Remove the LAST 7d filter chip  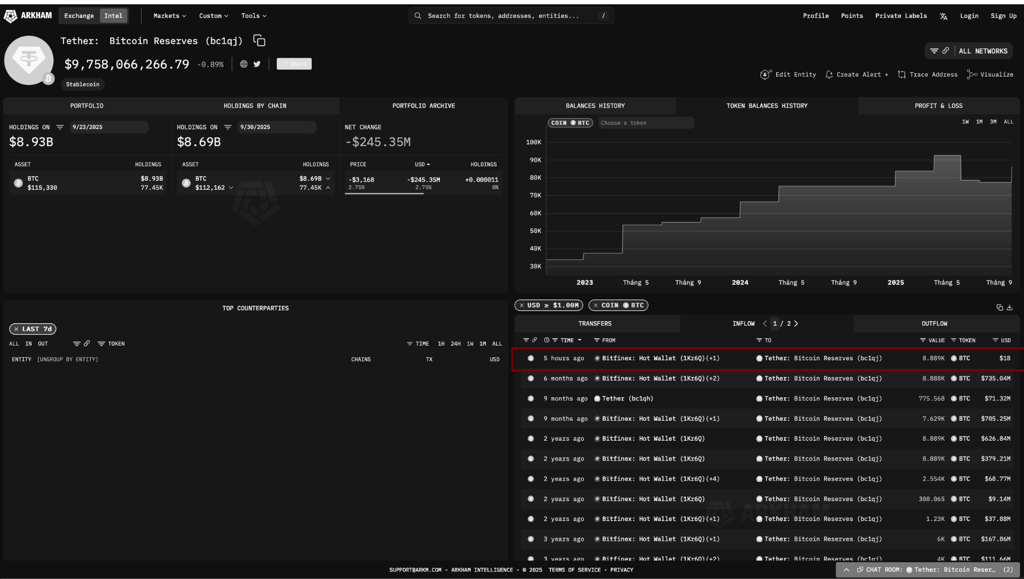[x=16, y=329]
